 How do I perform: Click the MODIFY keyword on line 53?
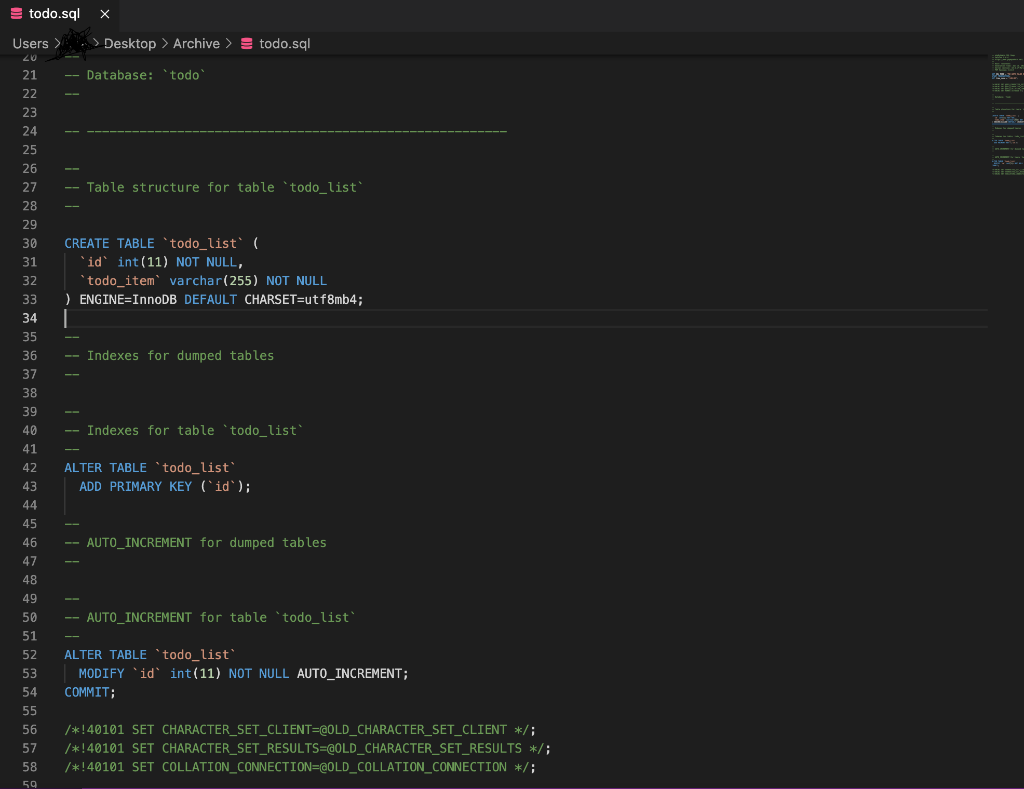click(101, 673)
